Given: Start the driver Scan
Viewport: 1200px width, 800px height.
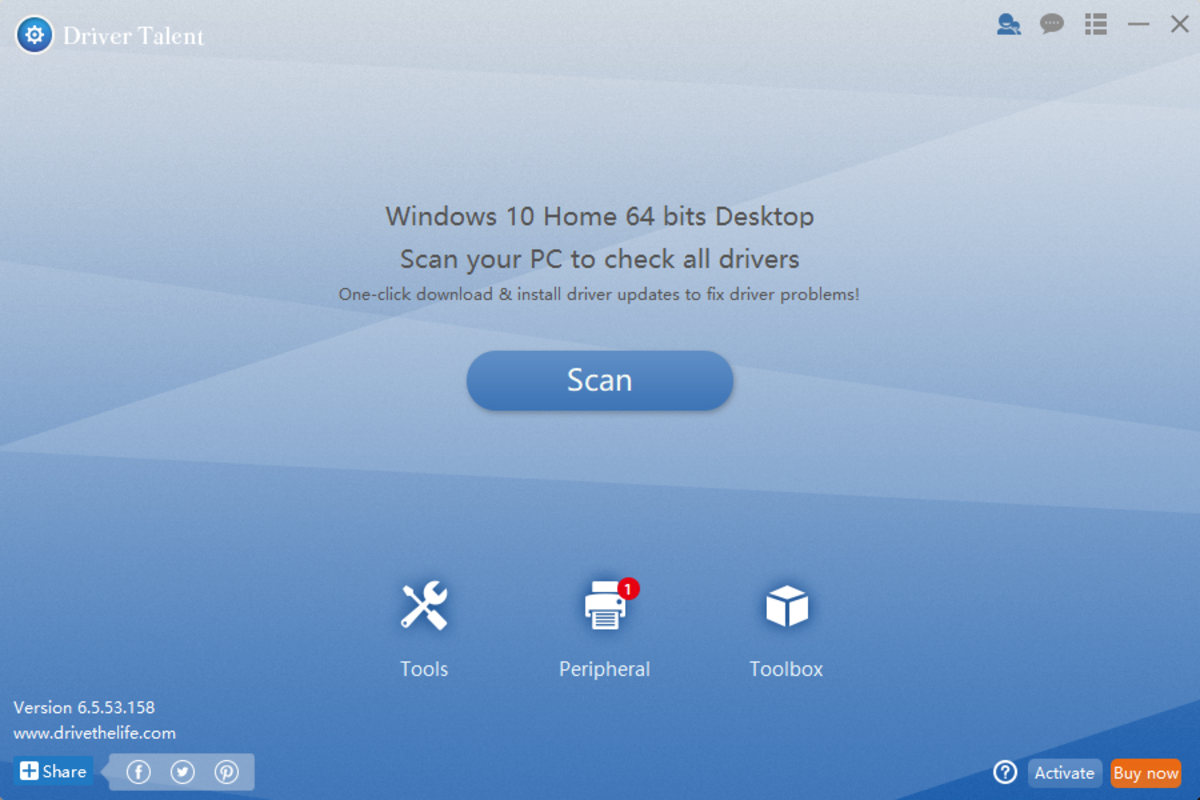Looking at the screenshot, I should [x=599, y=380].
